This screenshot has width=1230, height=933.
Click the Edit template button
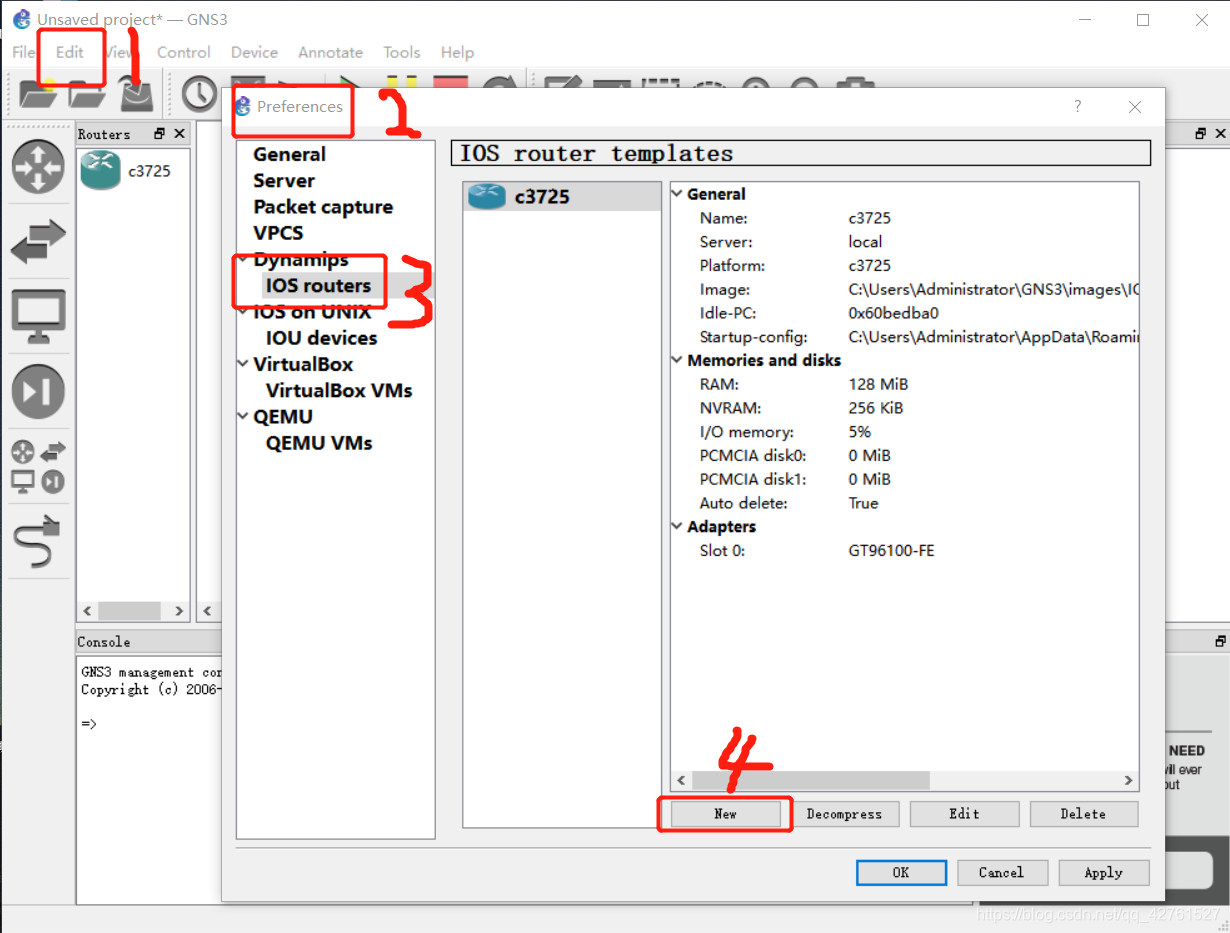(x=964, y=814)
